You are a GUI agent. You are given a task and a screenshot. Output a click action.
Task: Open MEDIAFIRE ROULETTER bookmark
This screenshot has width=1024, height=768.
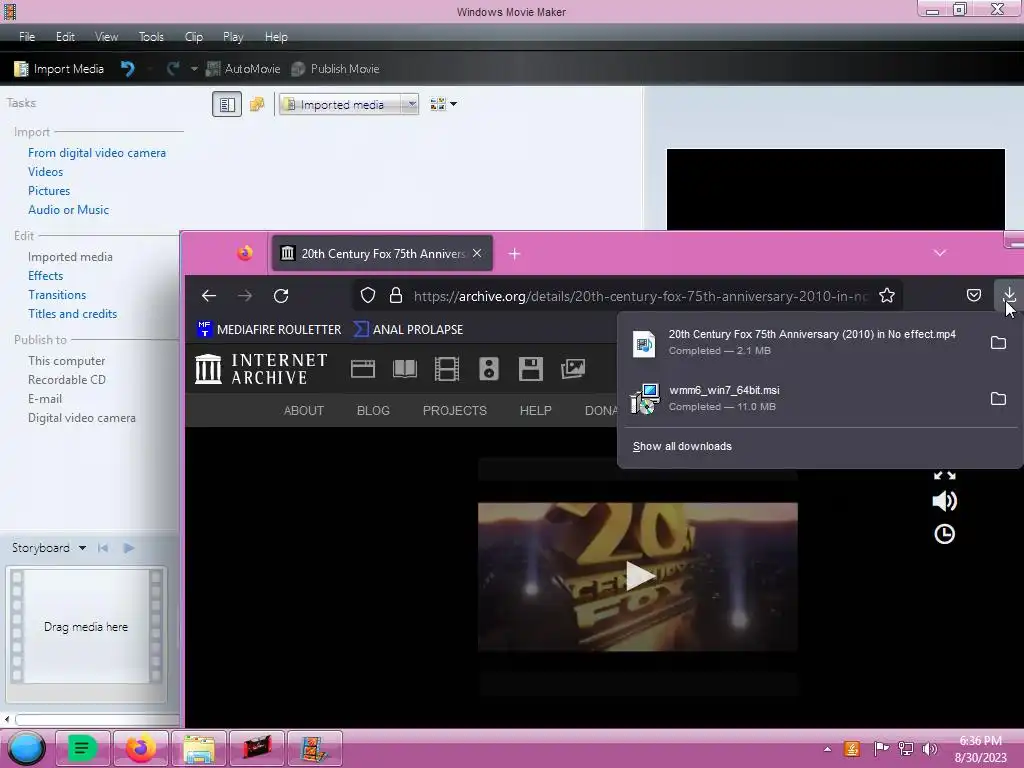pos(269,330)
